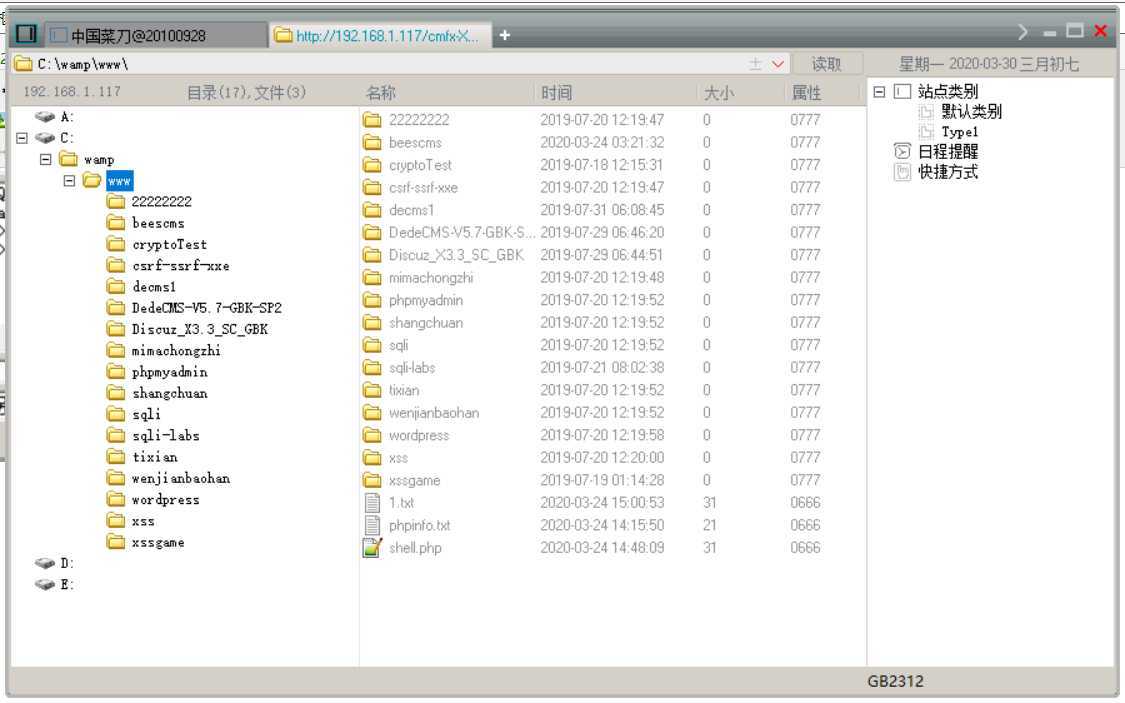The width and height of the screenshot is (1125, 703).
Task: Click the csrf-ssrf-xxe folder icon in the tree
Action: coord(116,265)
